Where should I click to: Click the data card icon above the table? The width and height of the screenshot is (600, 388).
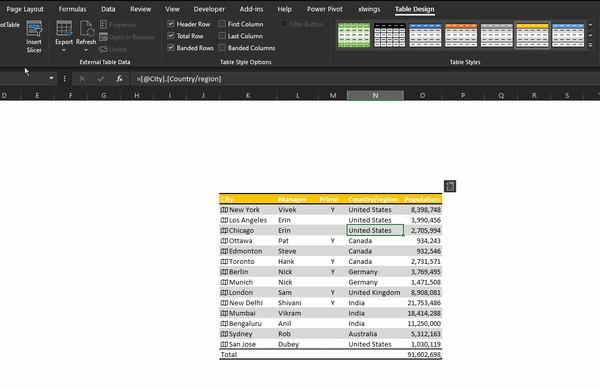[450, 186]
